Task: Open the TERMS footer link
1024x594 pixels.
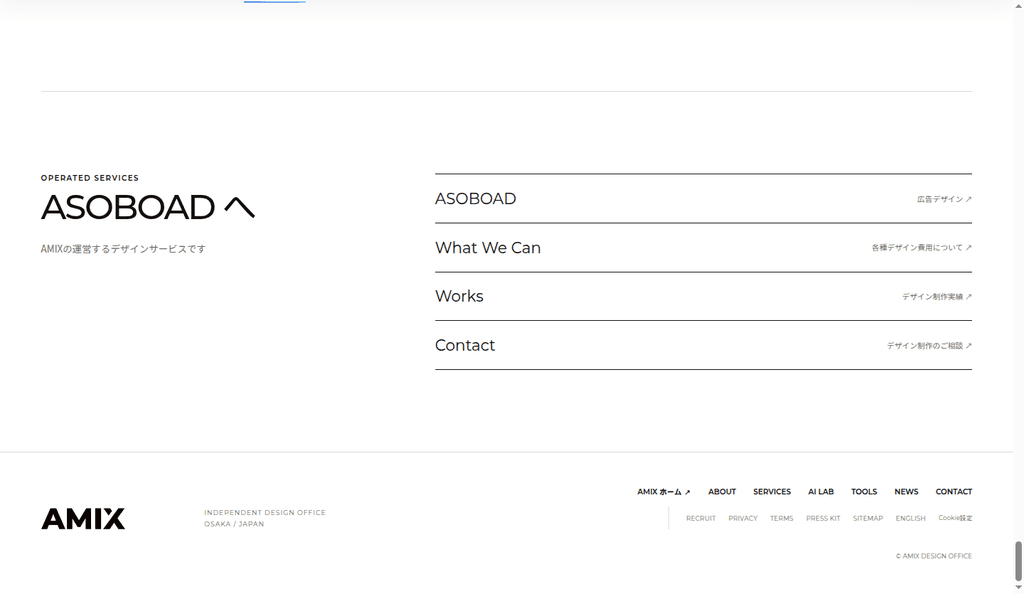Action: pos(781,518)
